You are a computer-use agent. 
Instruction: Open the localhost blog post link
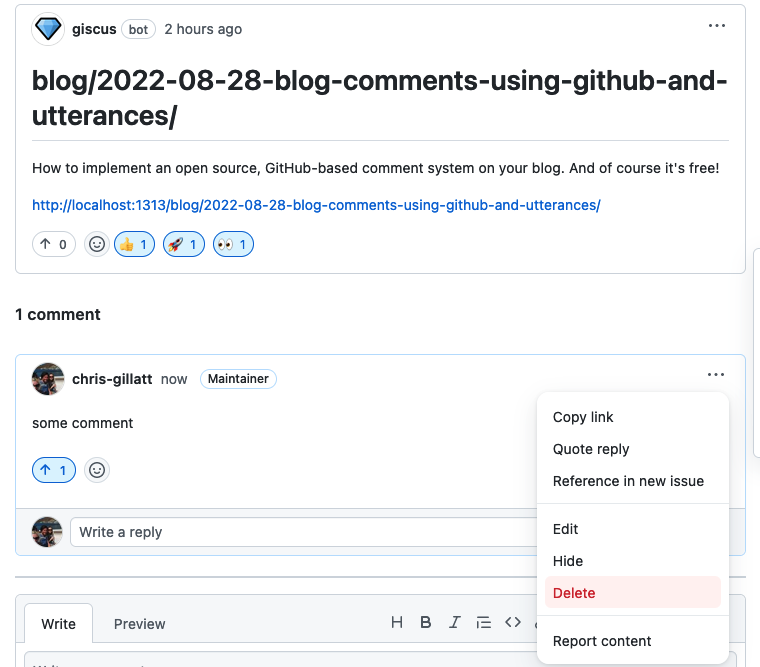316,205
